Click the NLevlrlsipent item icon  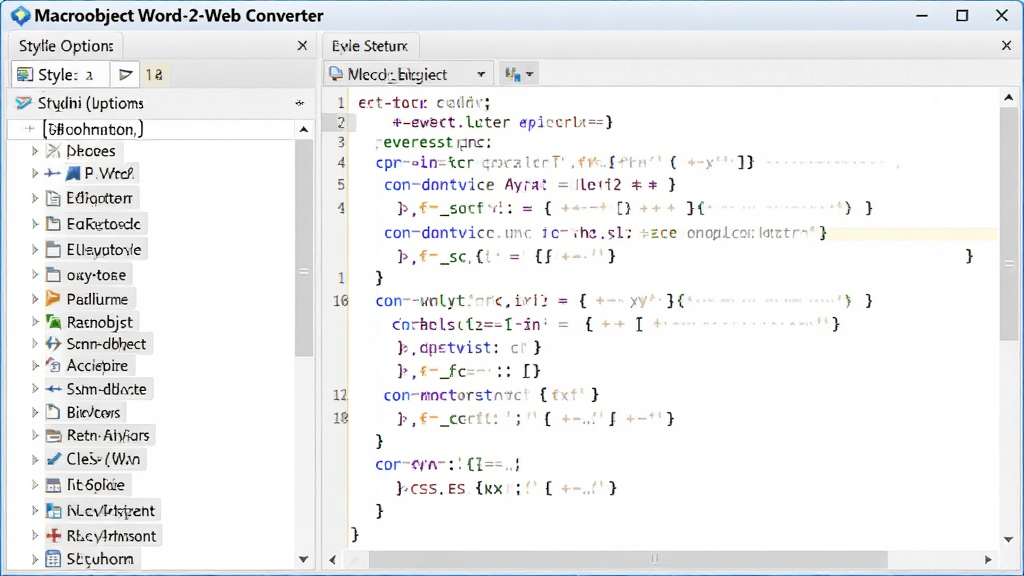pyautogui.click(x=54, y=511)
